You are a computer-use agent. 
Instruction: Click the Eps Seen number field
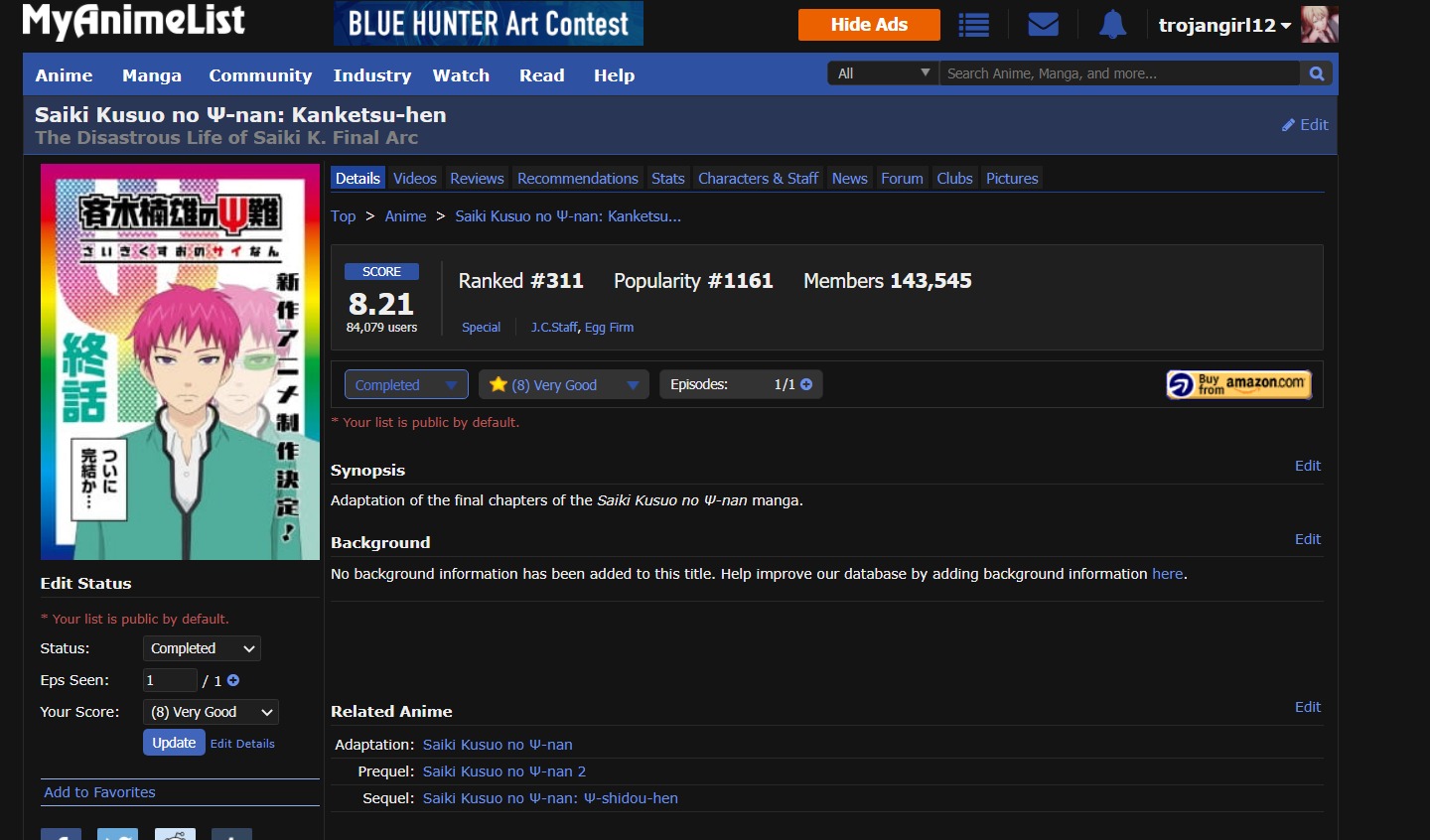coord(170,680)
